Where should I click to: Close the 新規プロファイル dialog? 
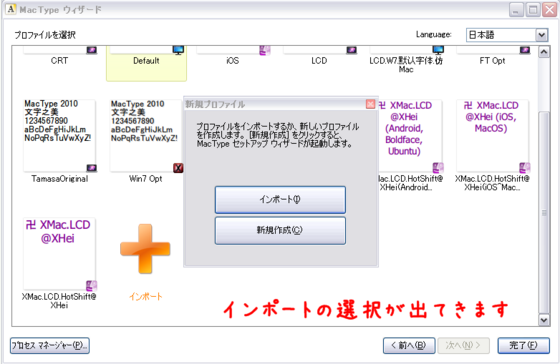(370, 104)
